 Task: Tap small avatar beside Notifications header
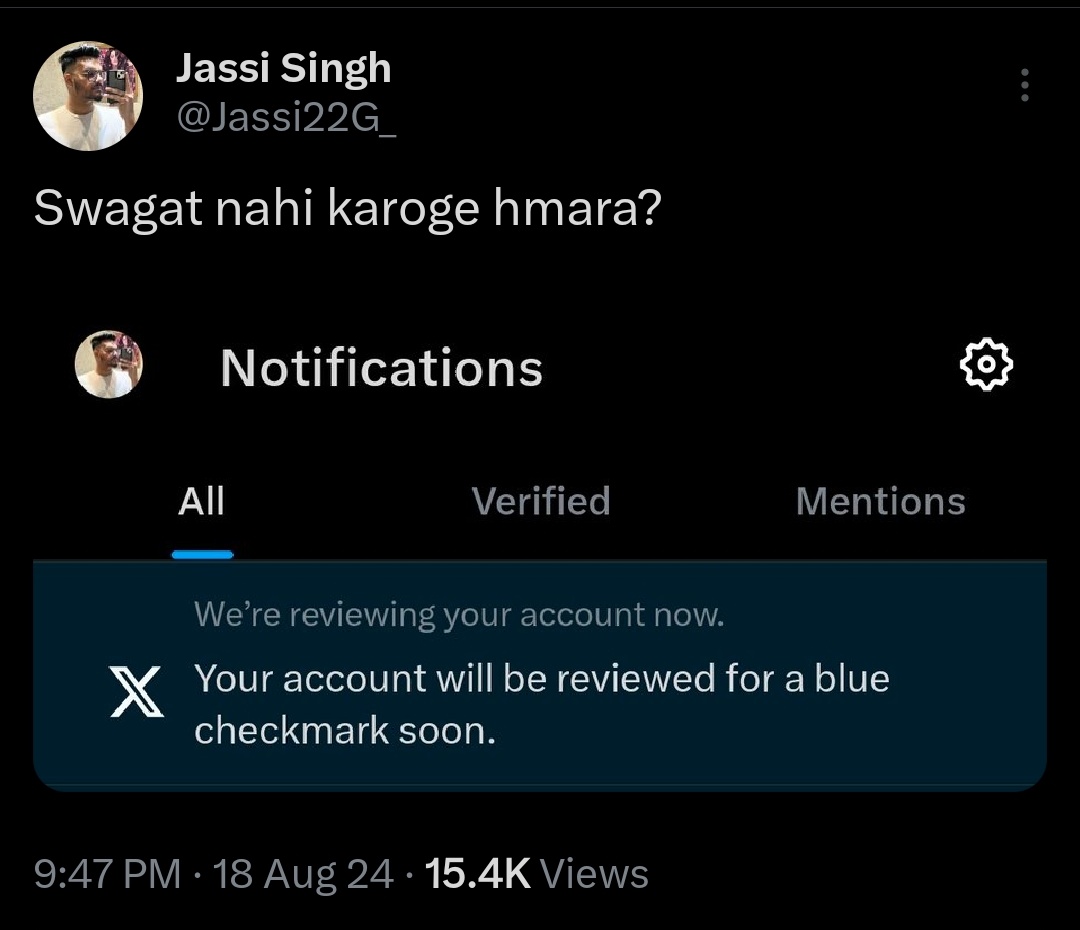point(109,364)
